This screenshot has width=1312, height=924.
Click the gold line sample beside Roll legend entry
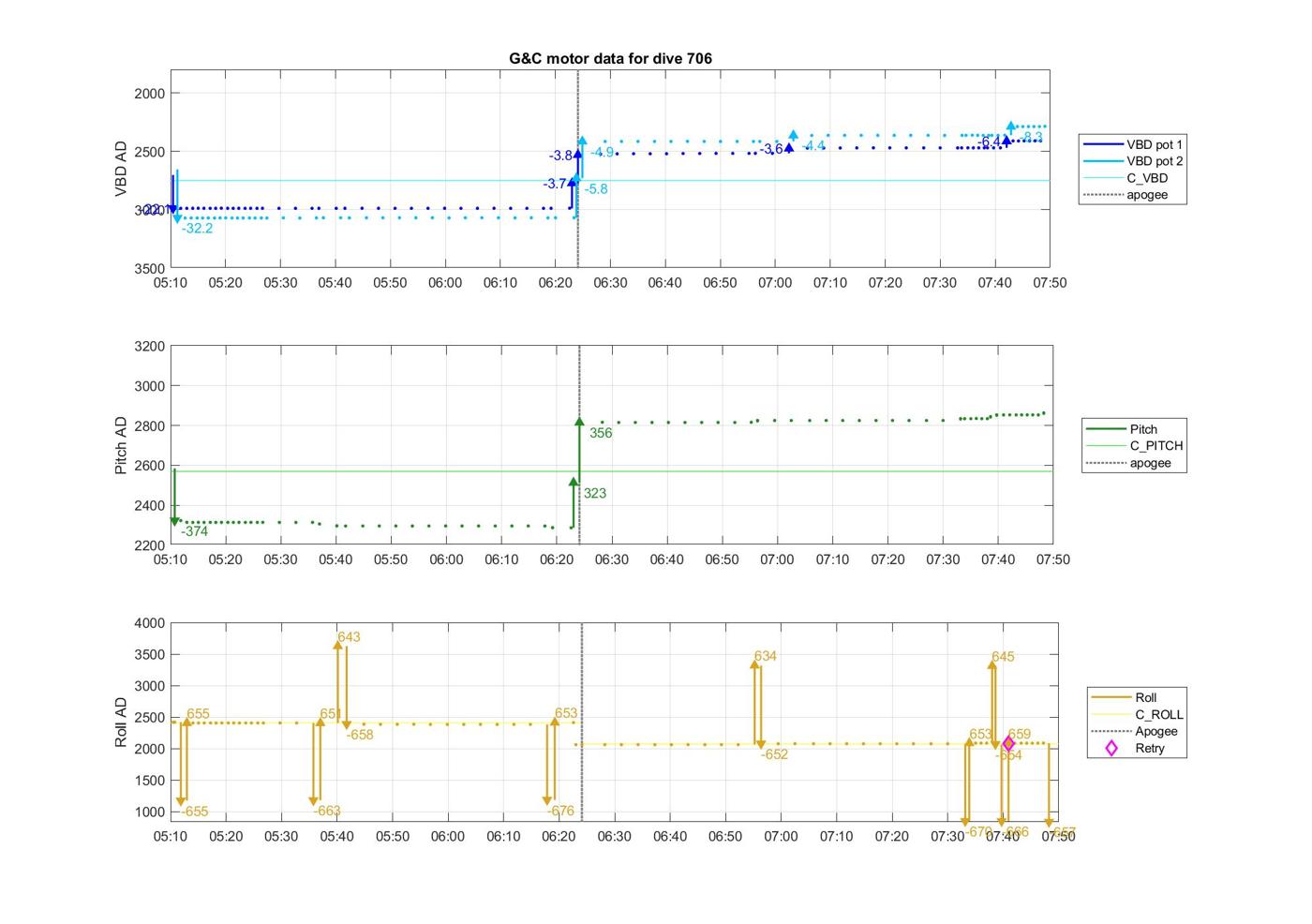coord(1111,697)
